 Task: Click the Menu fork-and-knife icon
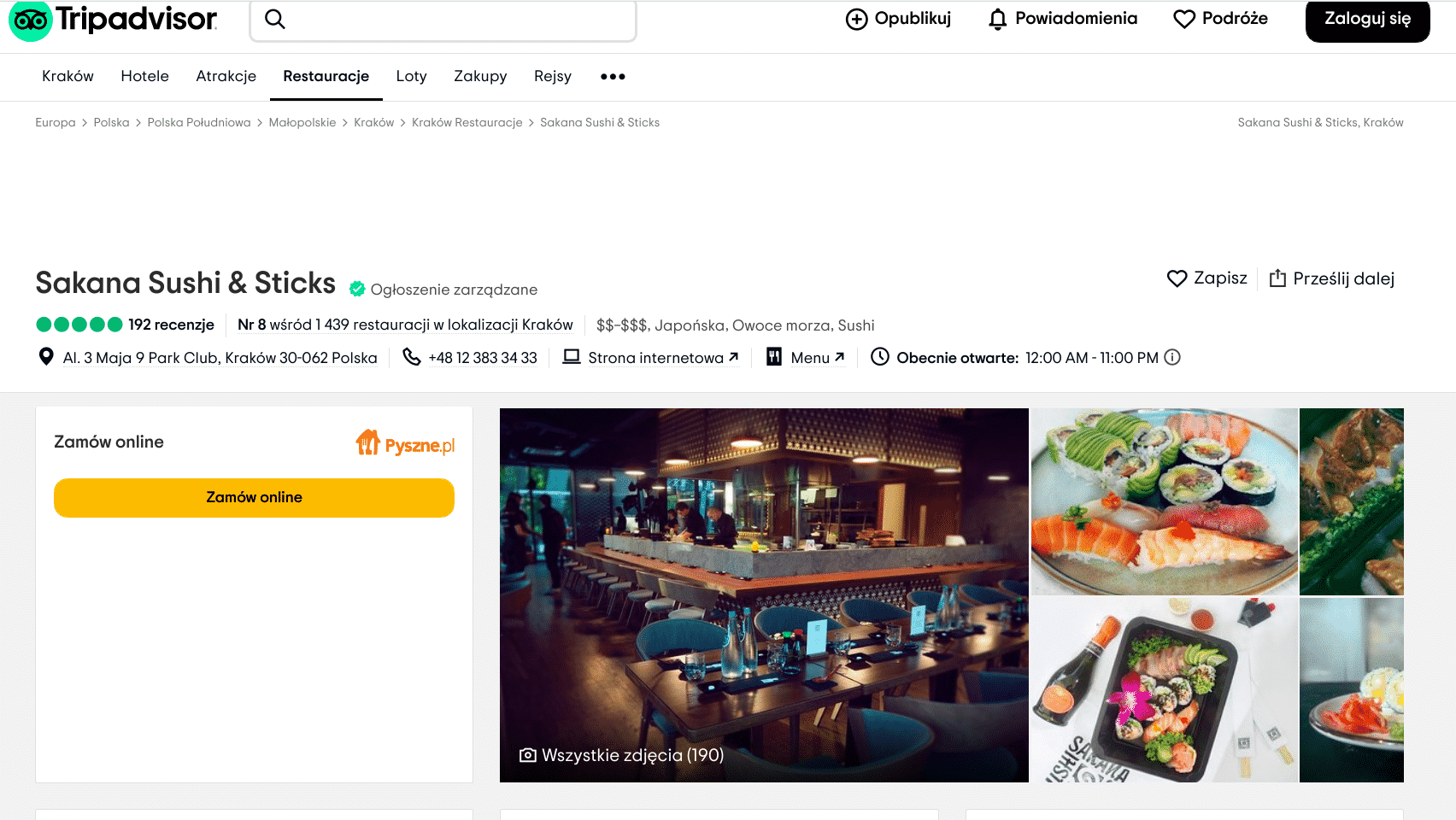[x=774, y=357]
